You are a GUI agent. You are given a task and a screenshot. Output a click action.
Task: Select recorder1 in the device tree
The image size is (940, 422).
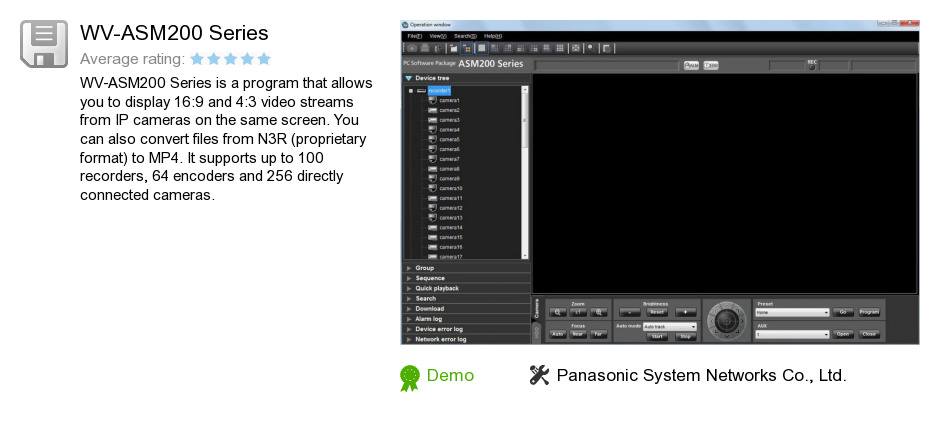click(439, 91)
